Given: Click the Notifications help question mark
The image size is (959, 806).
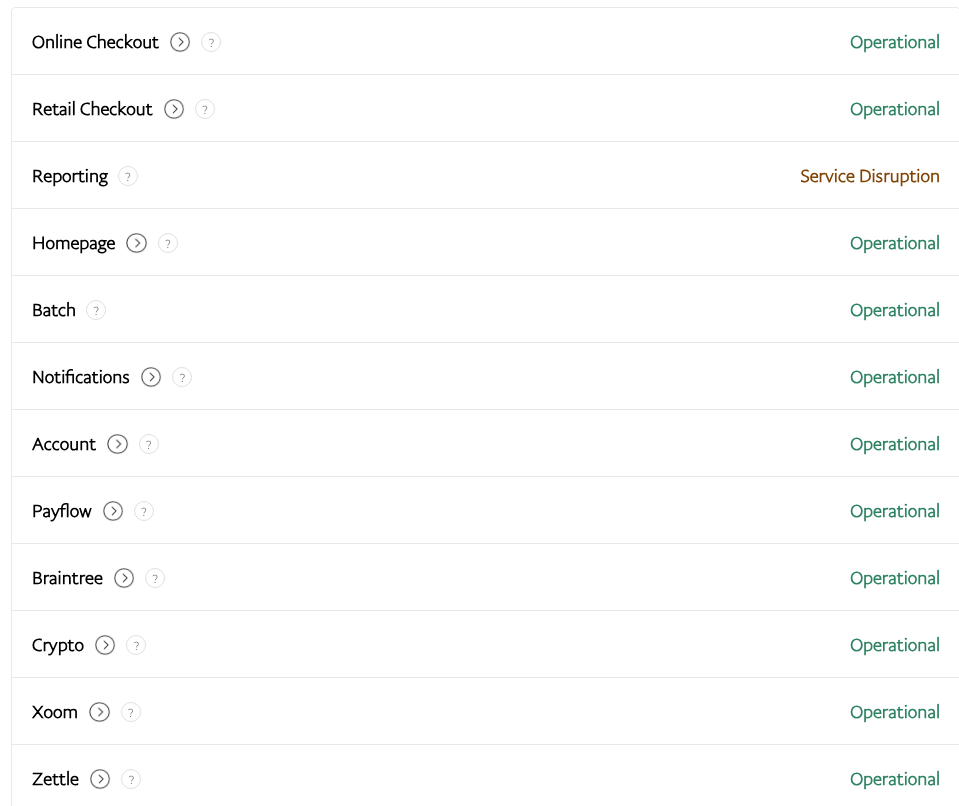Looking at the screenshot, I should 182,377.
